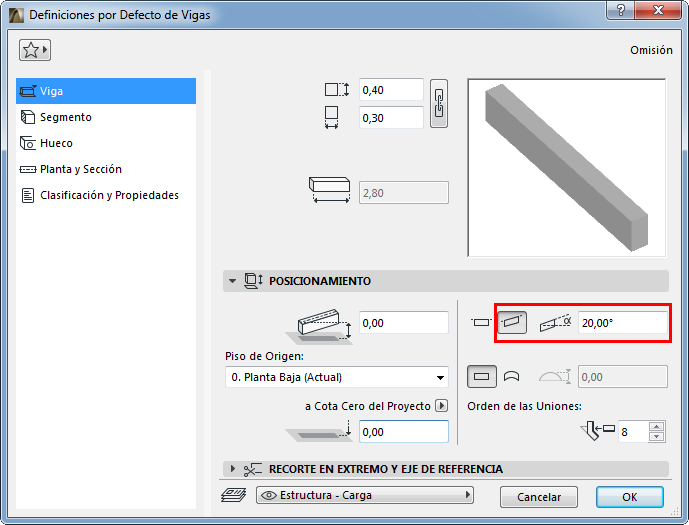Decrease junction order with down arrow

click(x=656, y=437)
